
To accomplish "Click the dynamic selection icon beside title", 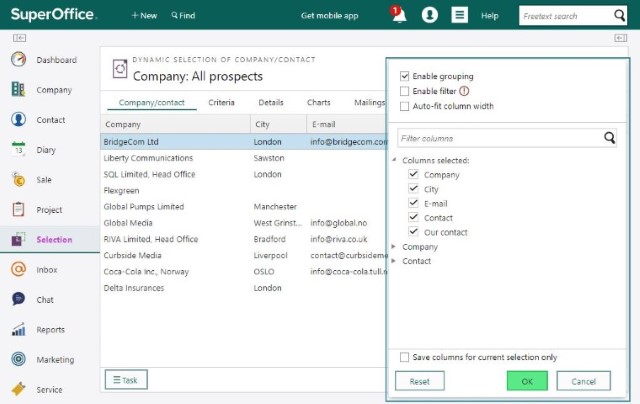I will click(120, 69).
